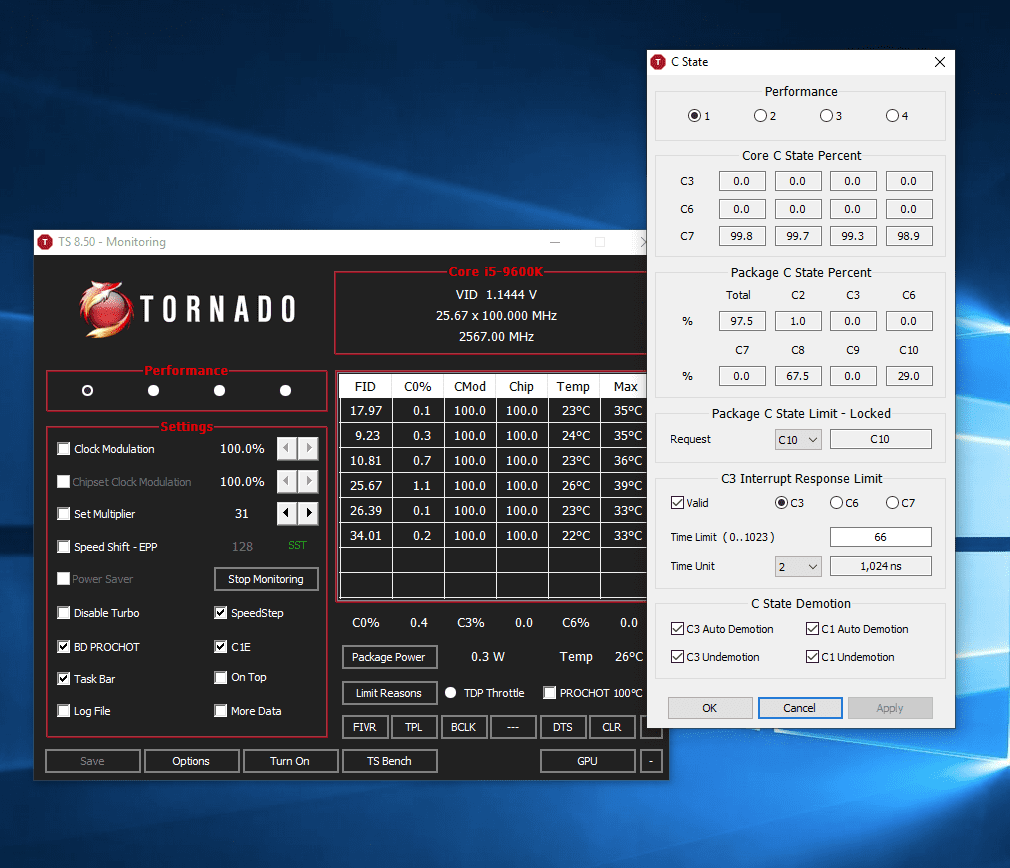The height and width of the screenshot is (868, 1010).
Task: Check the More Data option
Action: point(220,711)
